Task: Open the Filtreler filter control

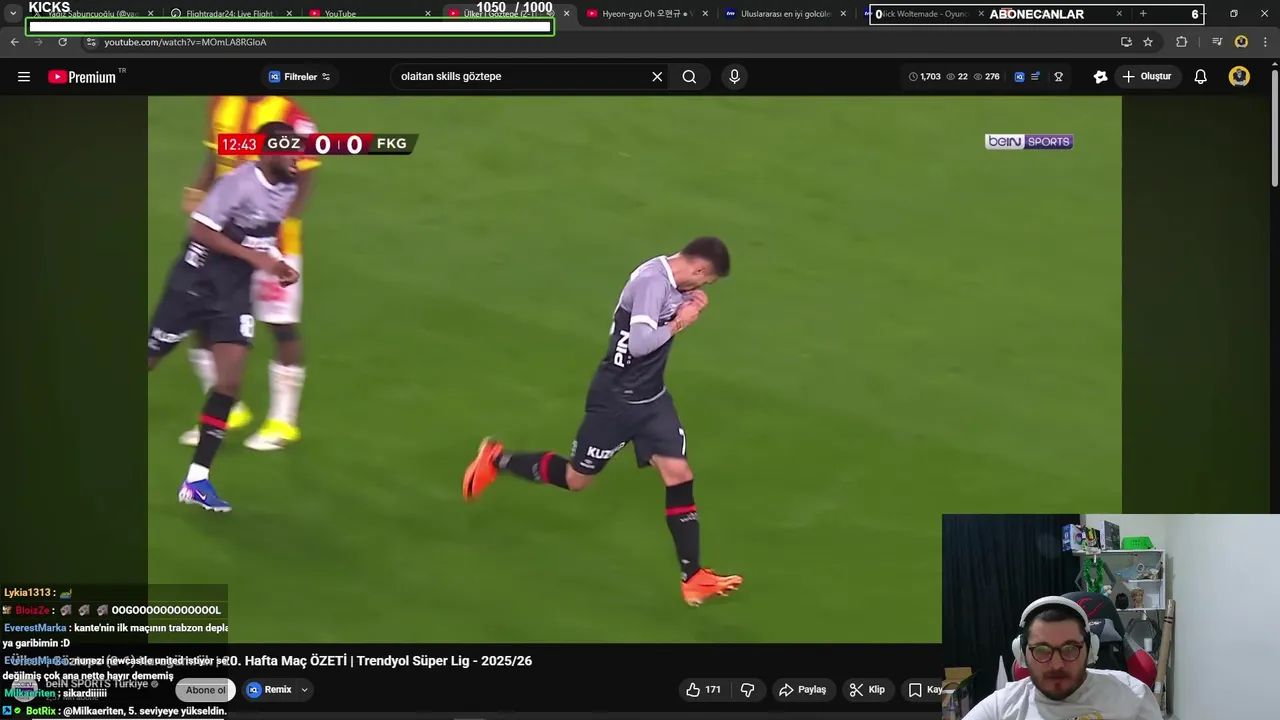Action: click(299, 77)
